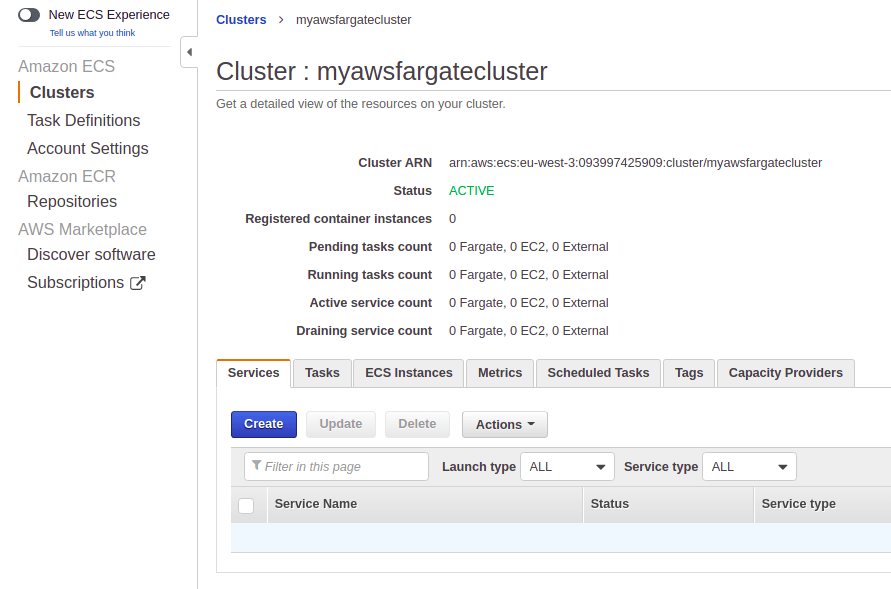Open the Launch type dropdown

click(567, 467)
